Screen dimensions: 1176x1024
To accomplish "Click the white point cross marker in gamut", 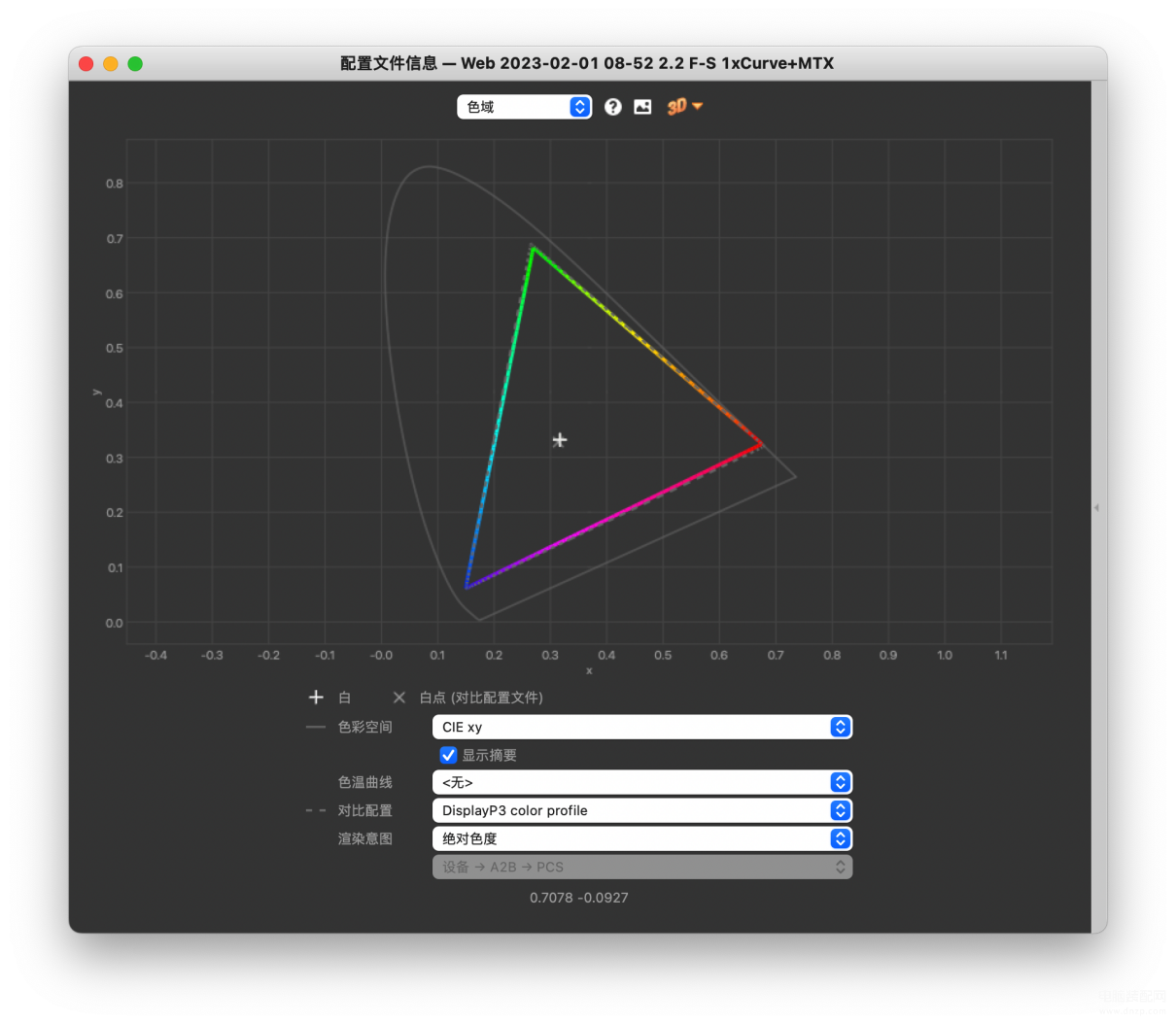I will (560, 440).
